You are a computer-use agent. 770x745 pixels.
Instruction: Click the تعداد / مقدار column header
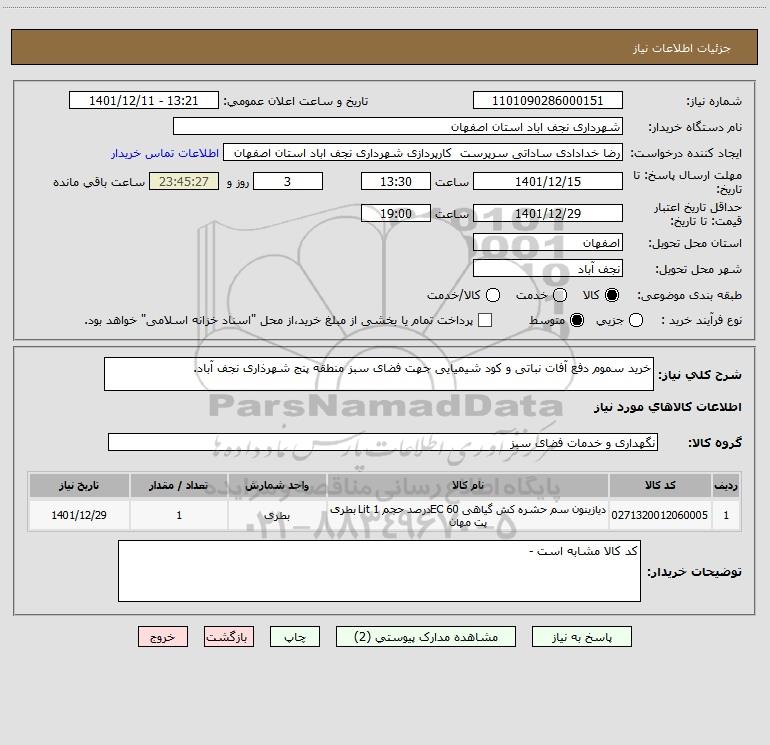click(179, 485)
